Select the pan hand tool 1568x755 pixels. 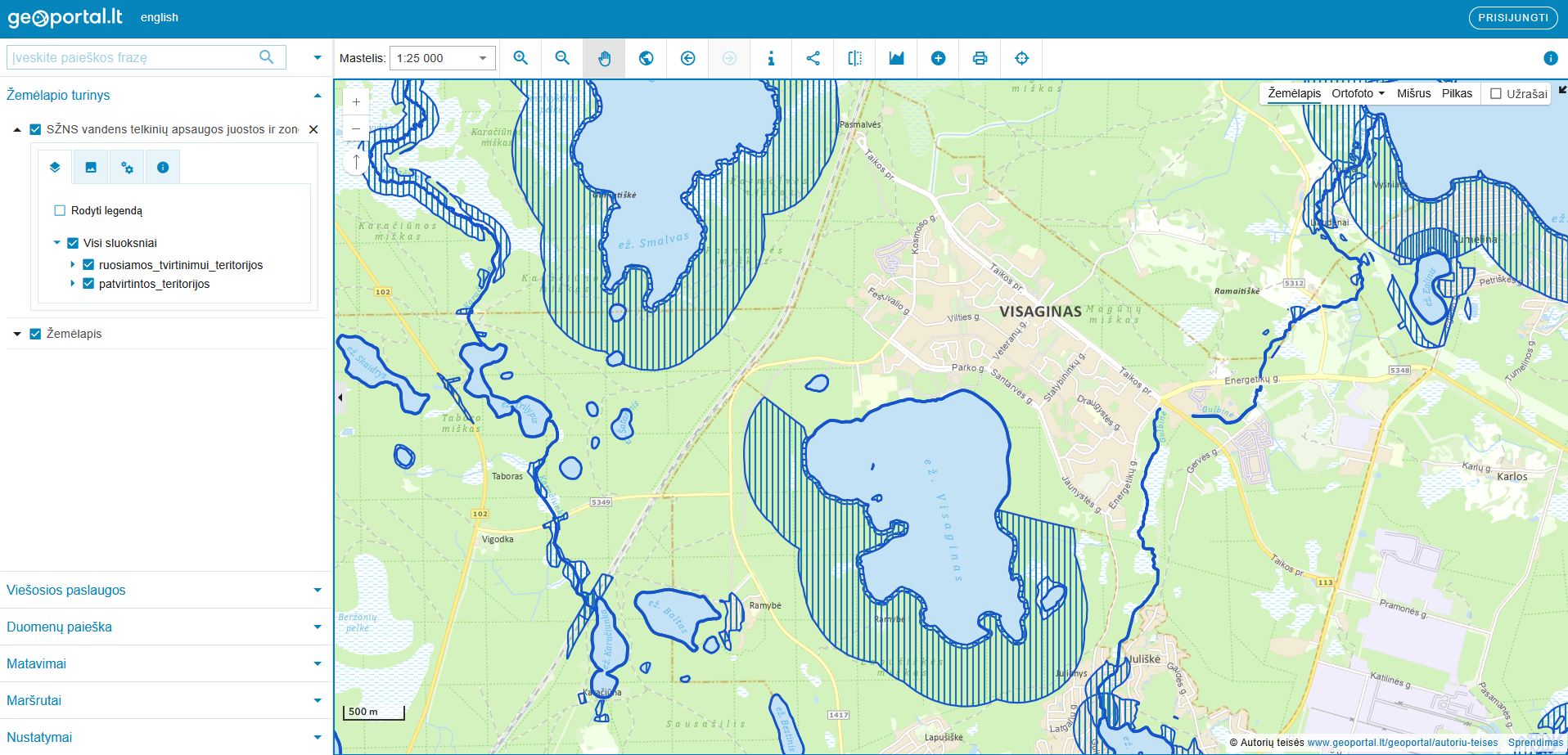[x=604, y=58]
